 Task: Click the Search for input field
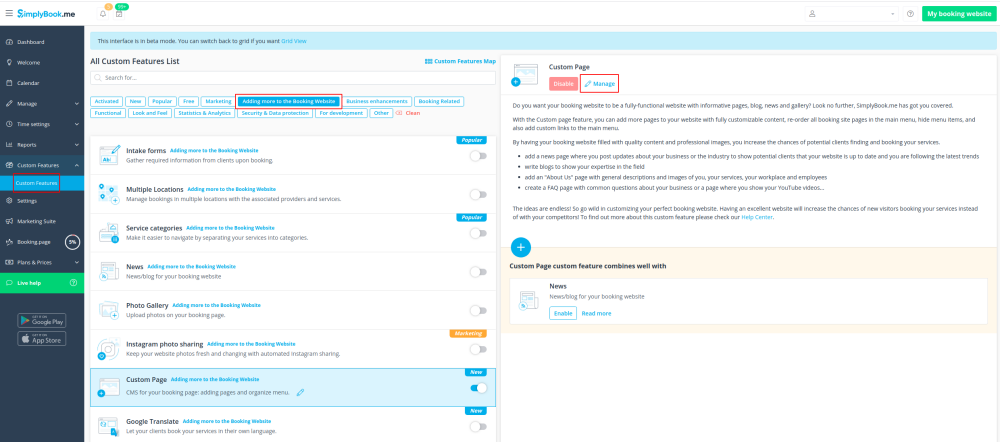pos(290,77)
